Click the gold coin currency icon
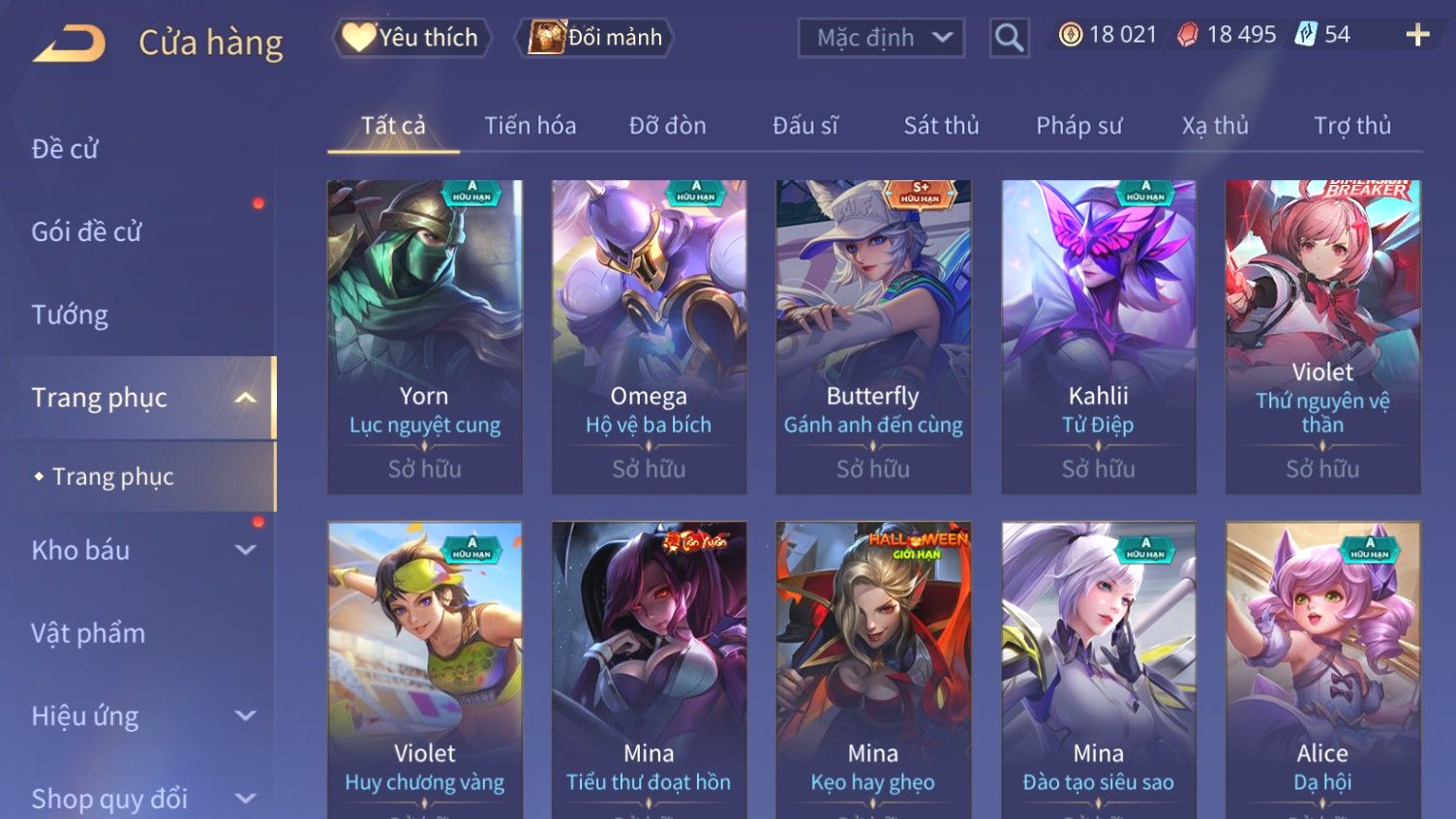Image resolution: width=1456 pixels, height=819 pixels. point(1070,35)
